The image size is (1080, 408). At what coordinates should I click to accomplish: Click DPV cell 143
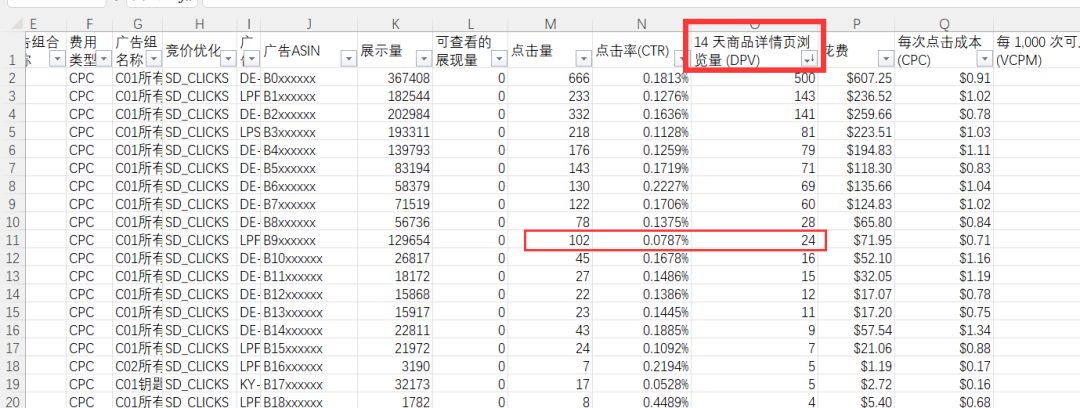click(x=754, y=96)
